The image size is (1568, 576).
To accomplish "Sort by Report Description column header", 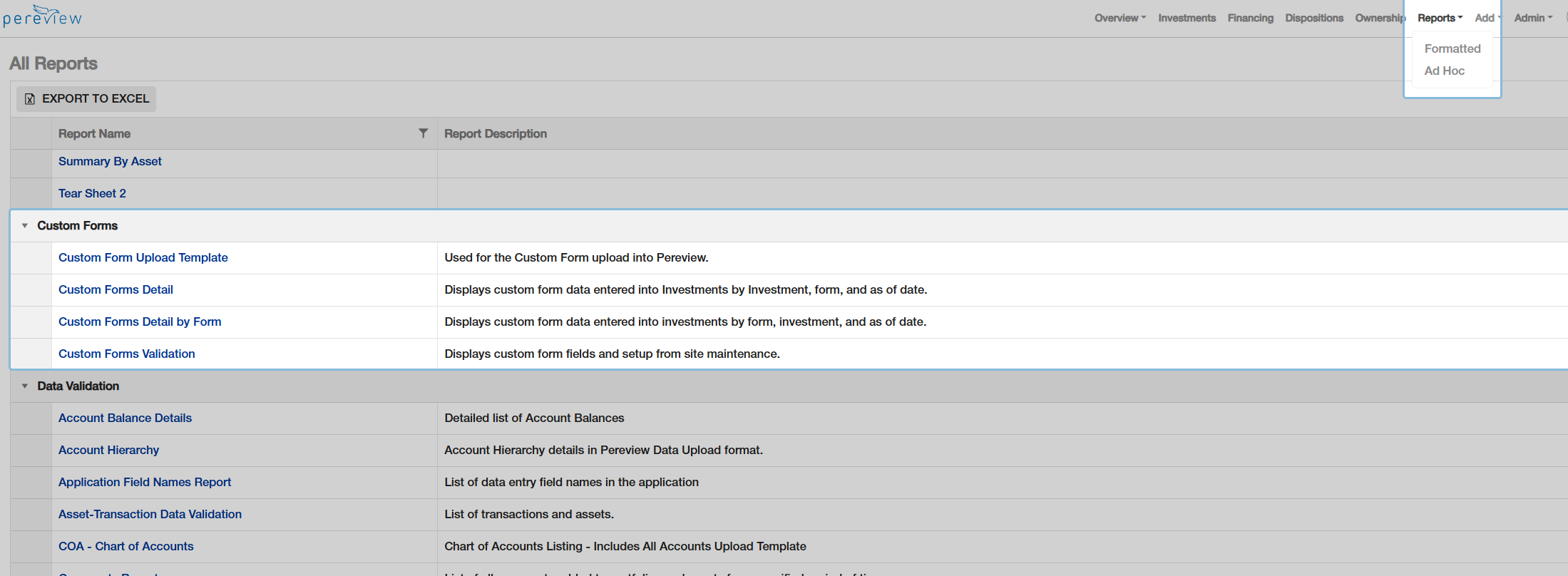I will (x=495, y=133).
